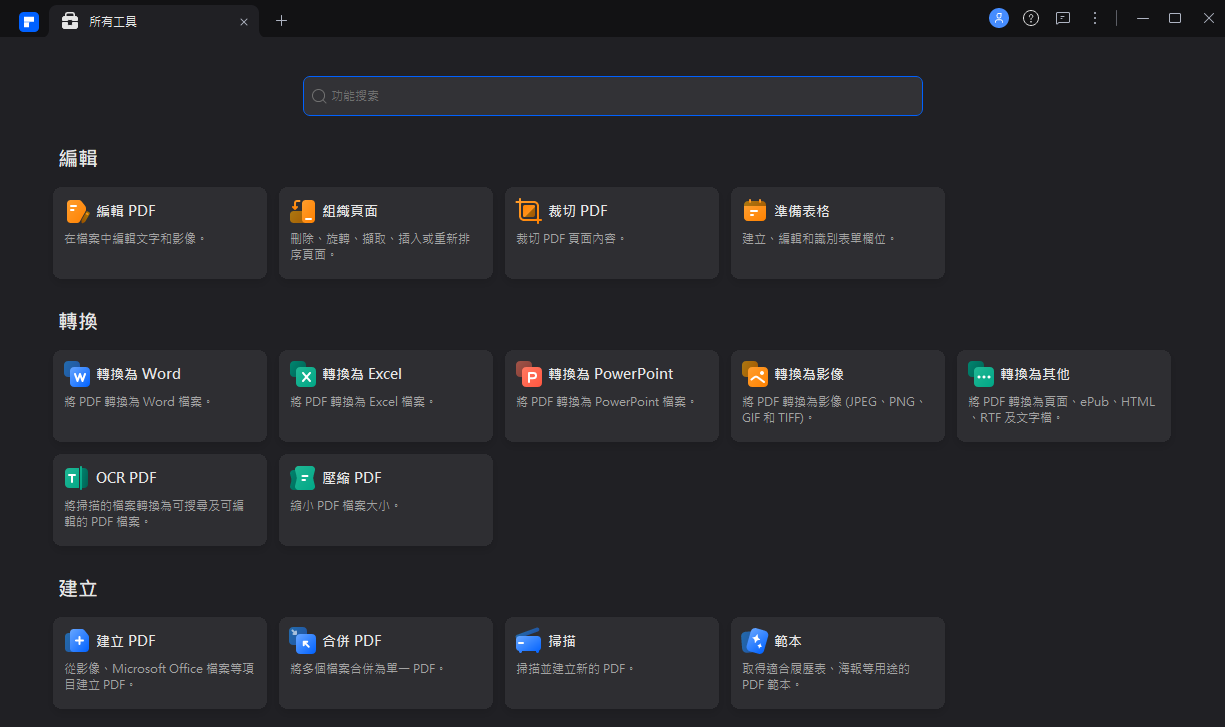Click text '在檔案中編輯文字和影像。'
Viewport: 1225px width, 727px height.
(135, 239)
